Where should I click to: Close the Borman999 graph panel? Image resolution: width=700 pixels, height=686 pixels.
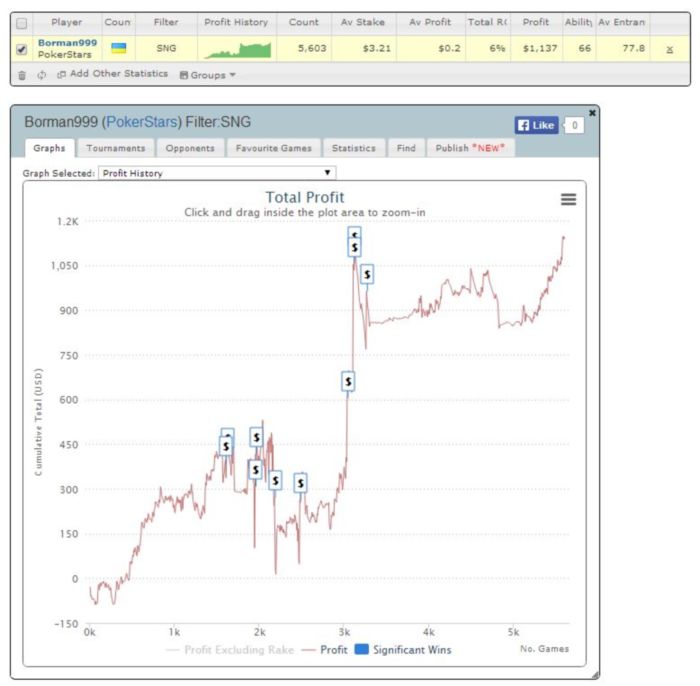pyautogui.click(x=592, y=113)
